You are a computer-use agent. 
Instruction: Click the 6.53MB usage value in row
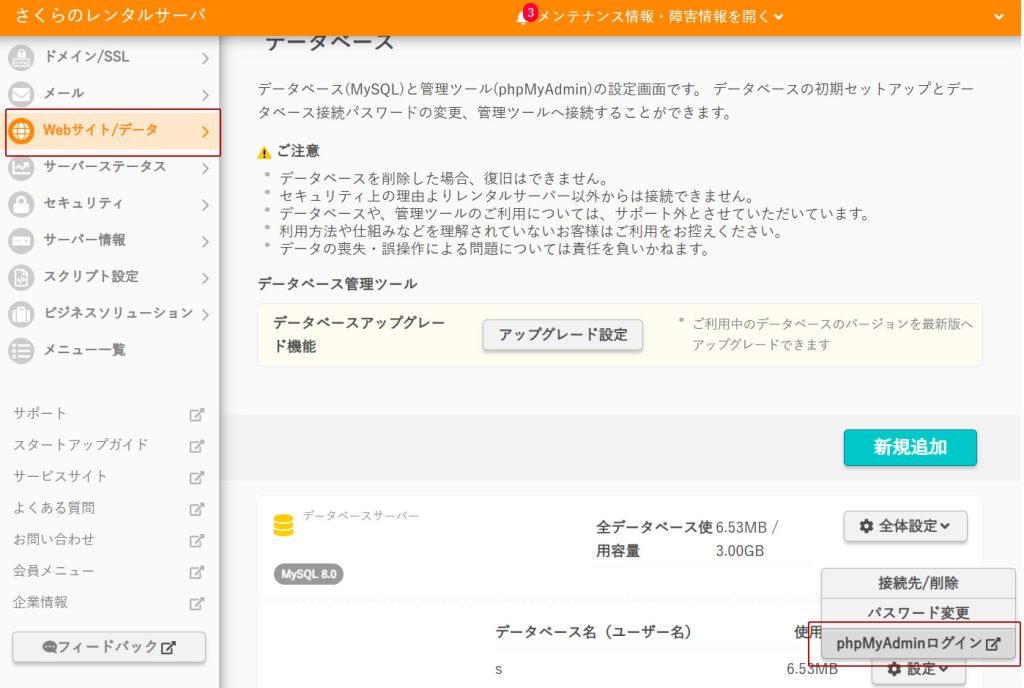click(812, 669)
